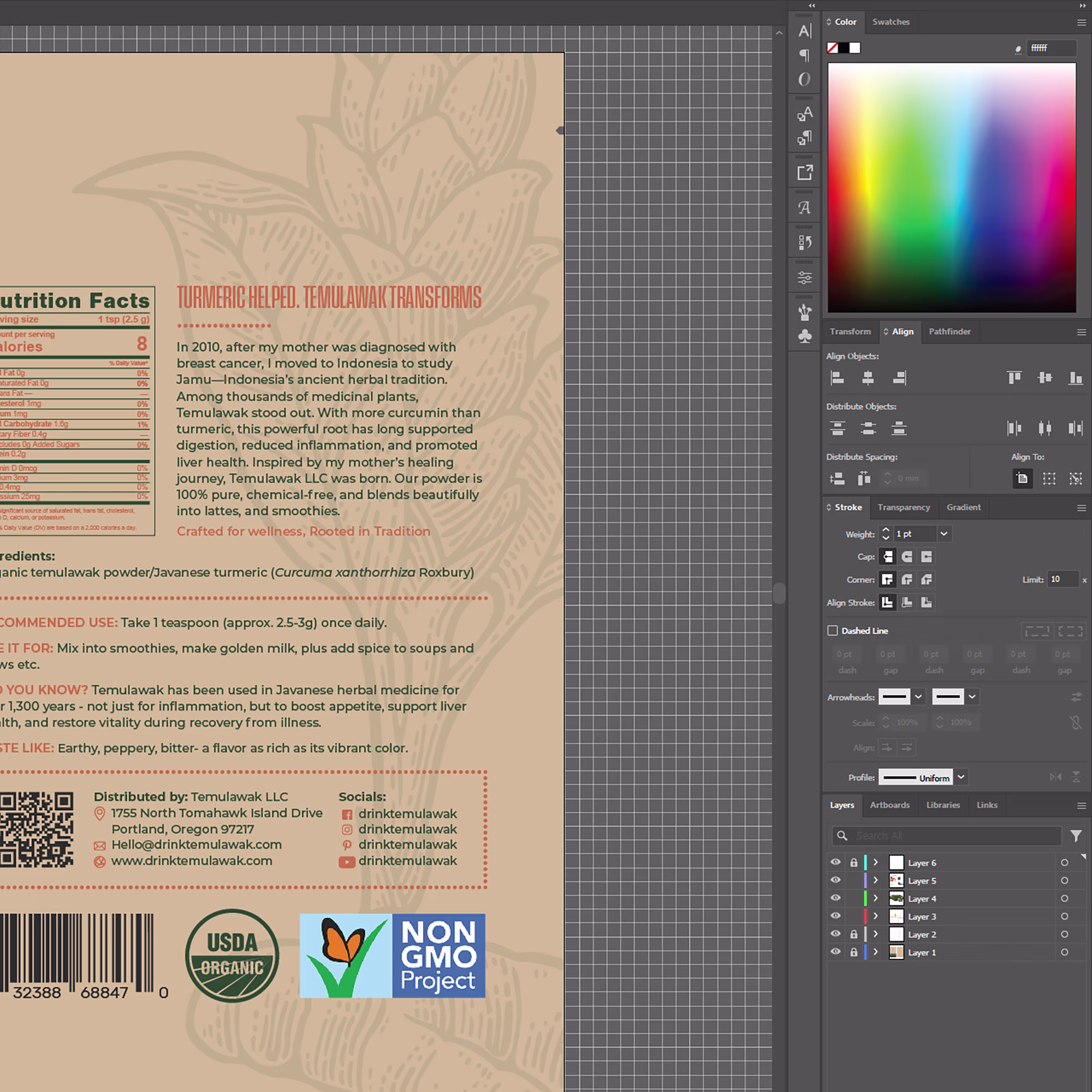Click Vertical Align Top icon

click(x=1014, y=378)
